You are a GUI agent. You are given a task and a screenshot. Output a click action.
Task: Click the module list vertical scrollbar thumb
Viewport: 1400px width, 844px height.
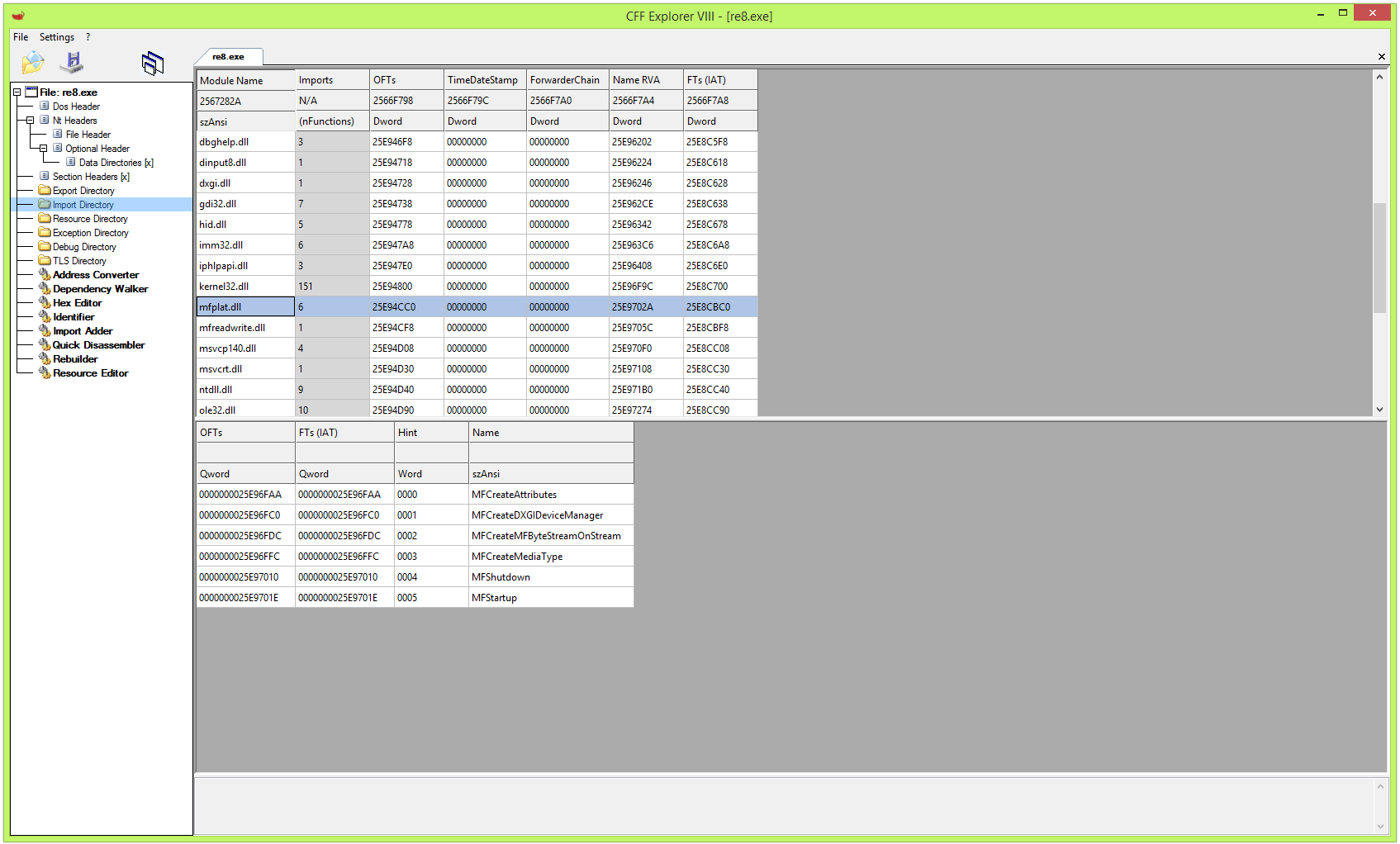pyautogui.click(x=1379, y=258)
